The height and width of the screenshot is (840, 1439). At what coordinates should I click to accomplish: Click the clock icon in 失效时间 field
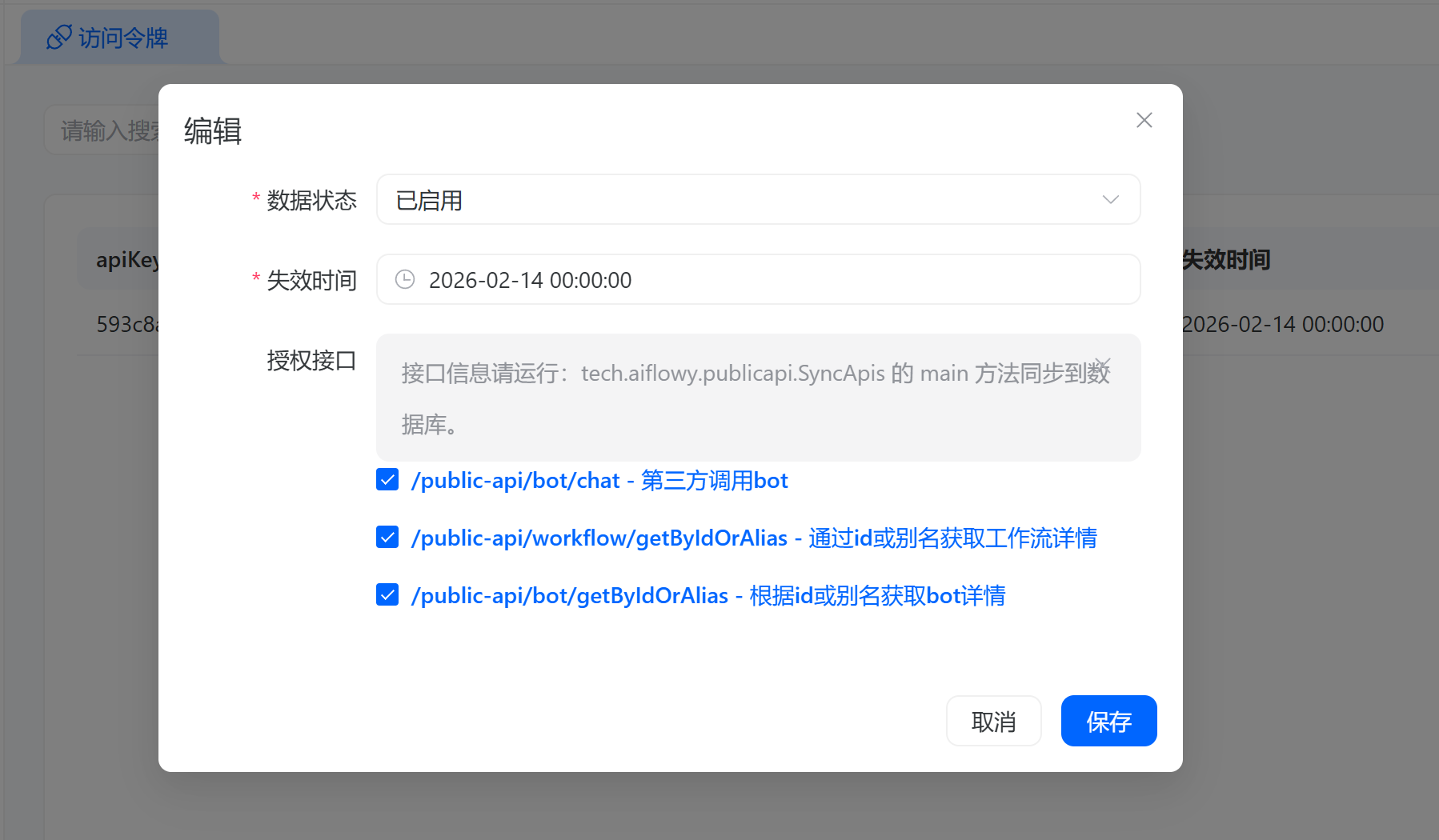pos(405,279)
